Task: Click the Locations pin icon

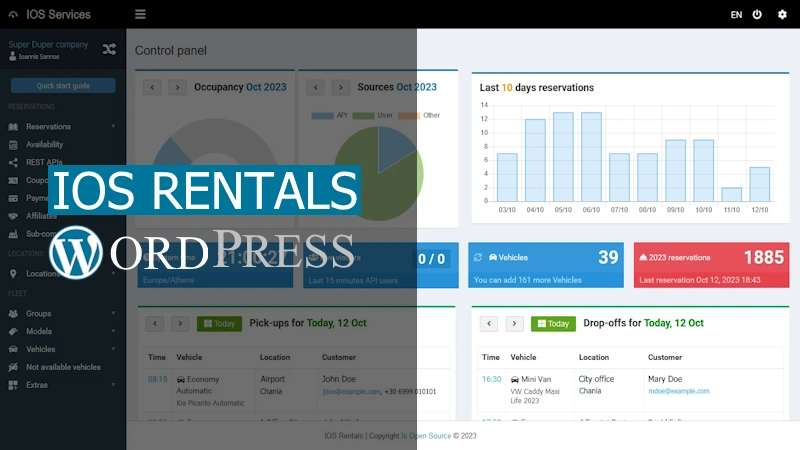Action: coord(13,273)
